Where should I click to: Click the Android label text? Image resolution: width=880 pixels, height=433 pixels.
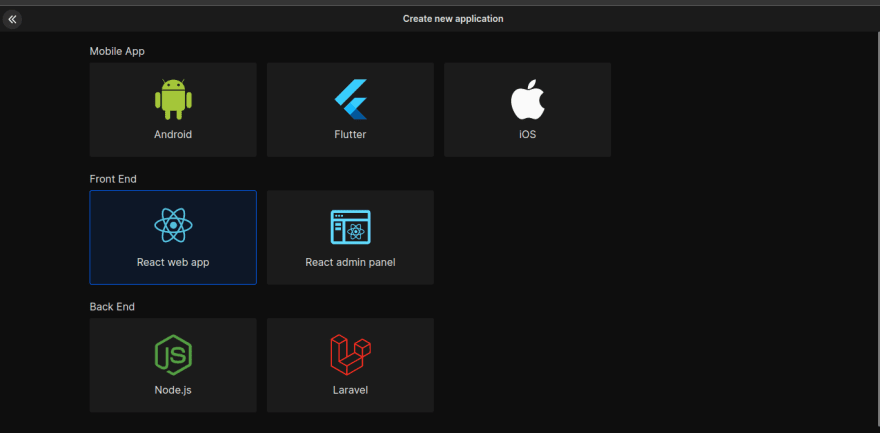(173, 135)
